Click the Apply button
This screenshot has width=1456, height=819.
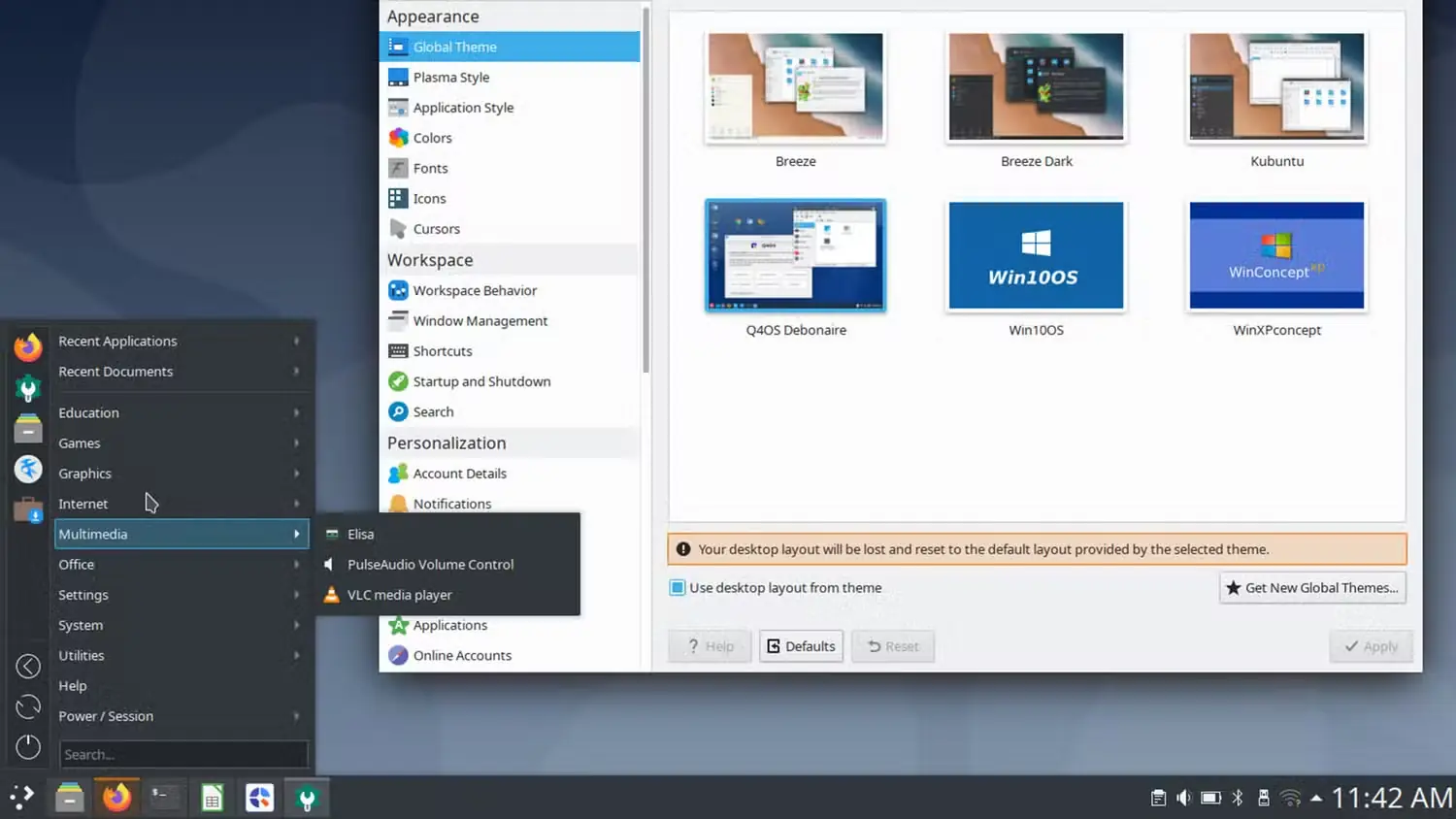(x=1371, y=646)
